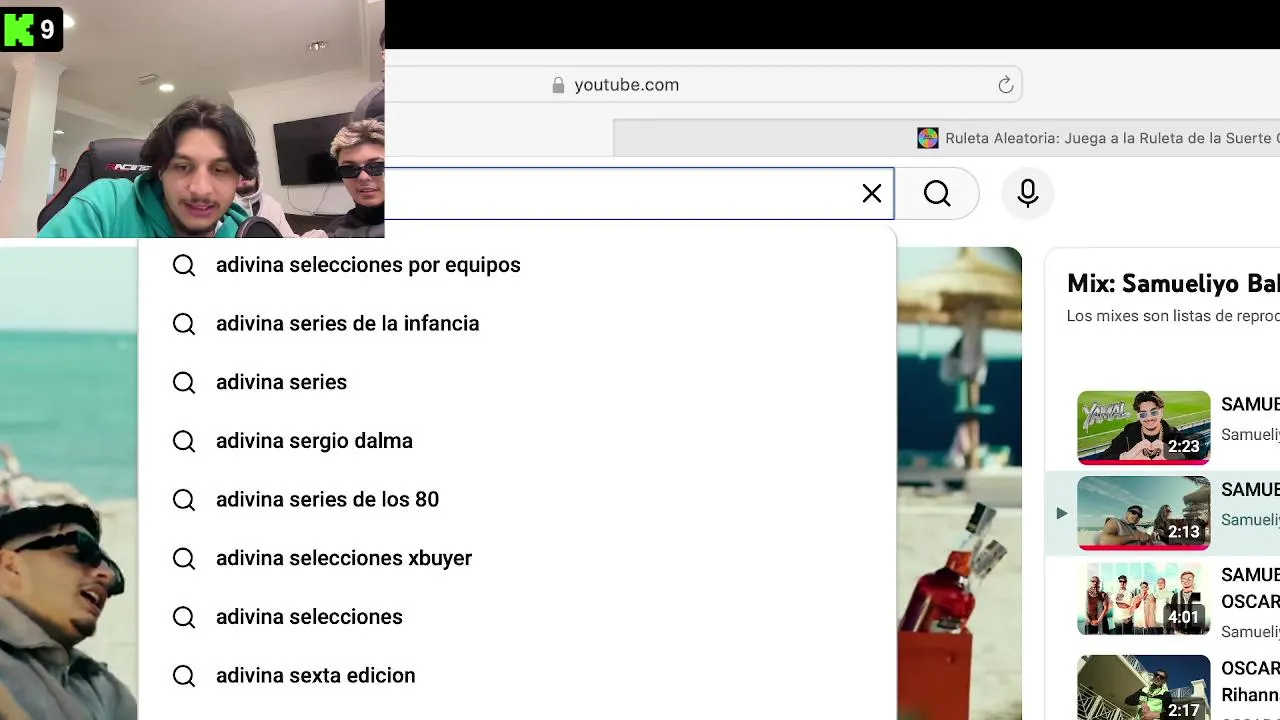The height and width of the screenshot is (720, 1280).
Task: Select the plain adivina selecciones suggestion
Action: pos(517,617)
